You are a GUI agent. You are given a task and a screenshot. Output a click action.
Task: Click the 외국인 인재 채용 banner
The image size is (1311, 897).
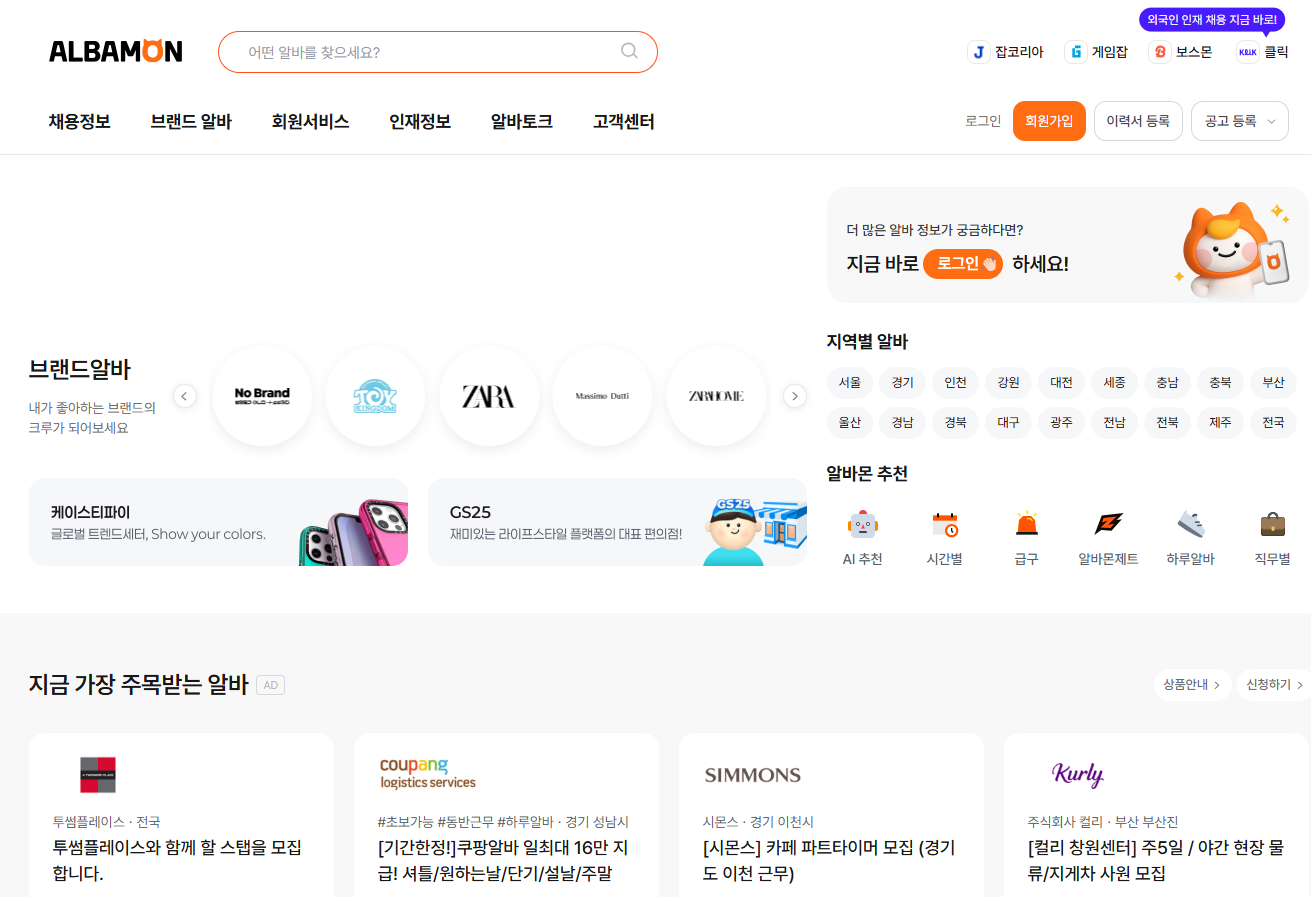tap(1212, 20)
